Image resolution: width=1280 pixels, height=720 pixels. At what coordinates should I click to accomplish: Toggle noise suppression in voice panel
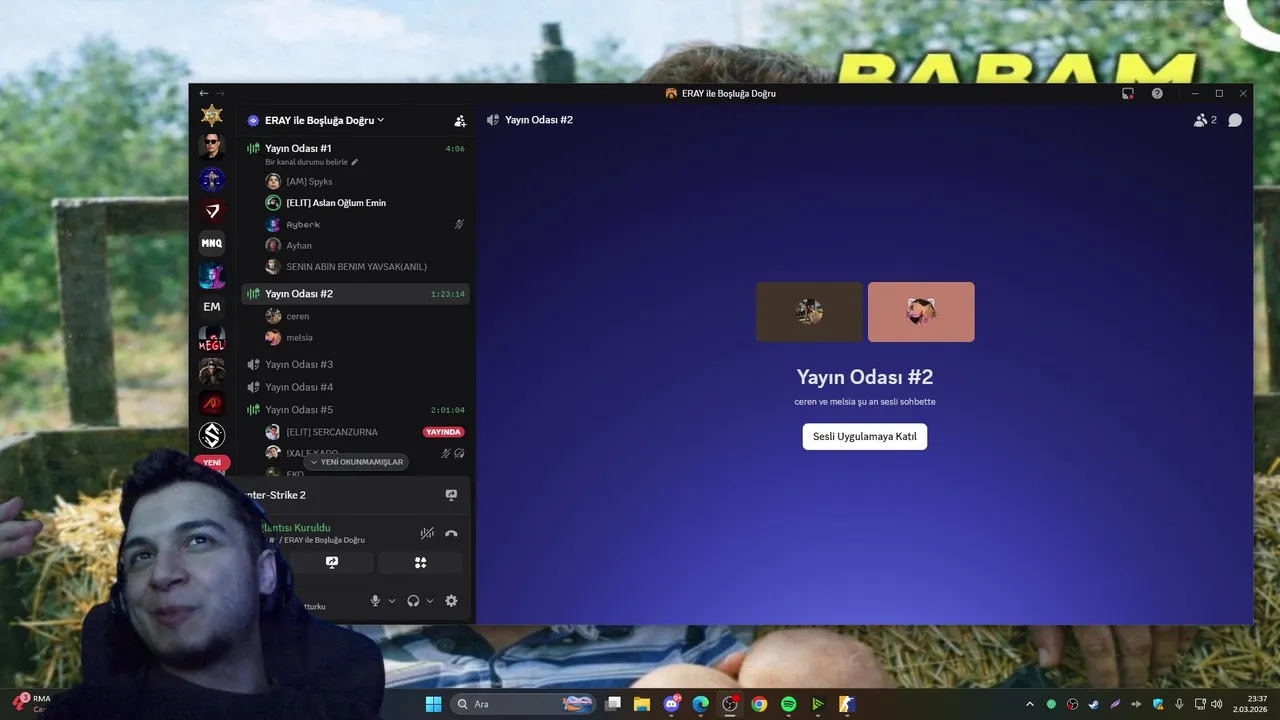[x=427, y=533]
